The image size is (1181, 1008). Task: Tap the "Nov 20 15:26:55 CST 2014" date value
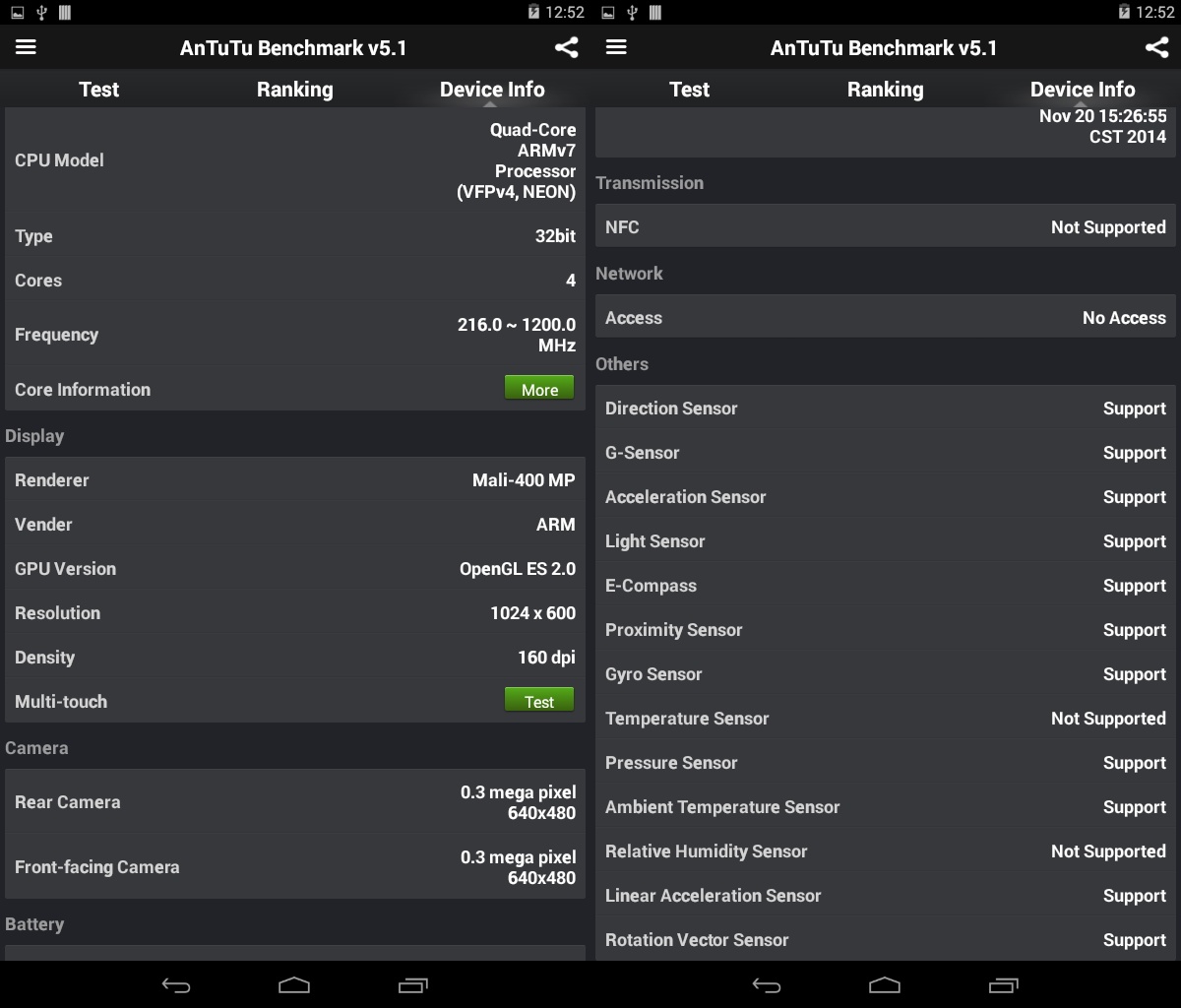point(1102,126)
